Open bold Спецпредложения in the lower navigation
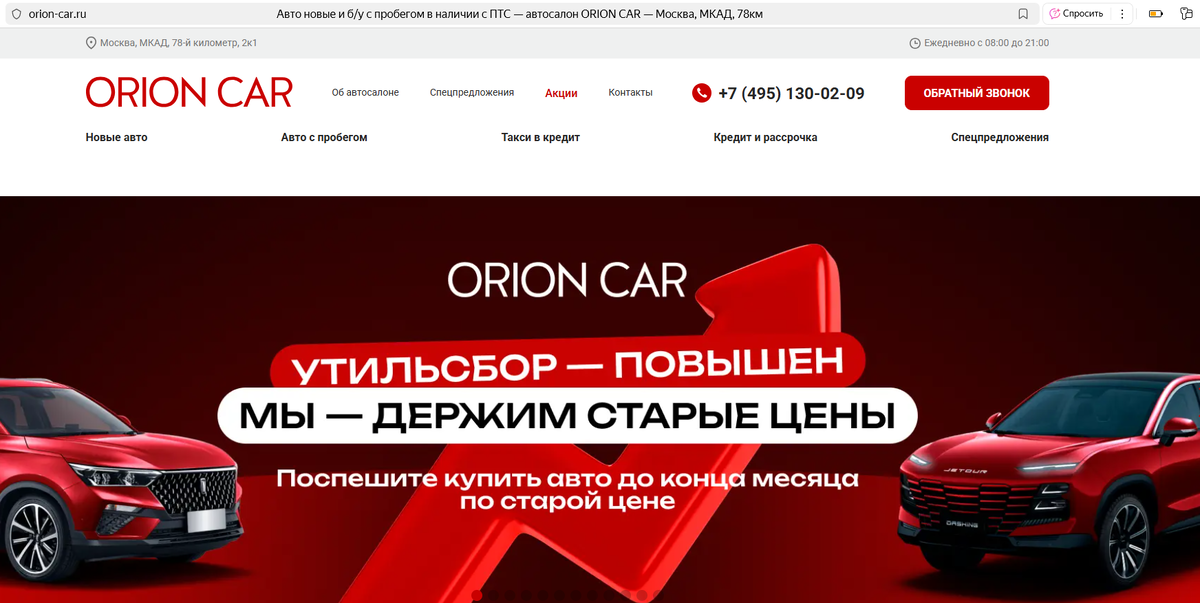Image resolution: width=1200 pixels, height=603 pixels. 1000,137
